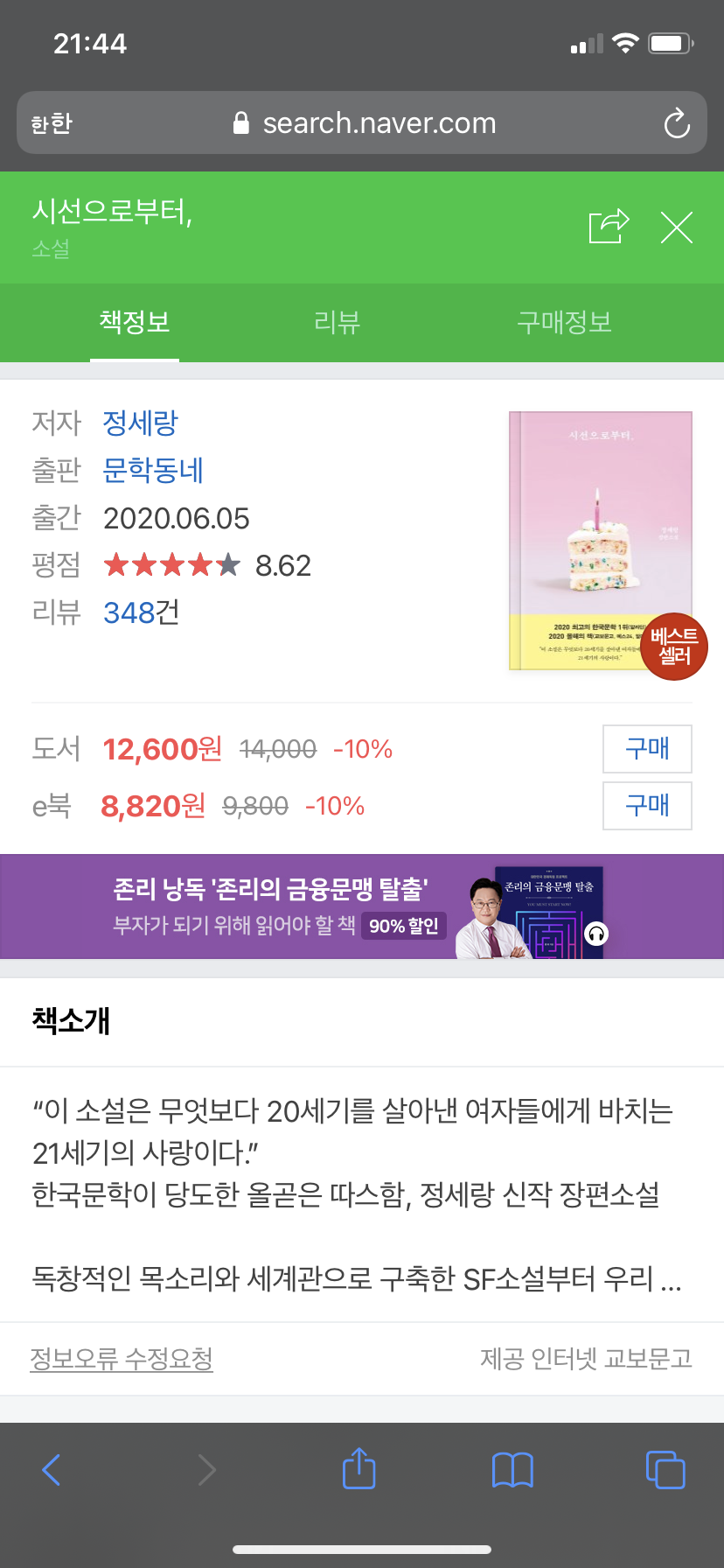The height and width of the screenshot is (1568, 724).
Task: Open publisher link 문학동네
Action: click(x=154, y=470)
